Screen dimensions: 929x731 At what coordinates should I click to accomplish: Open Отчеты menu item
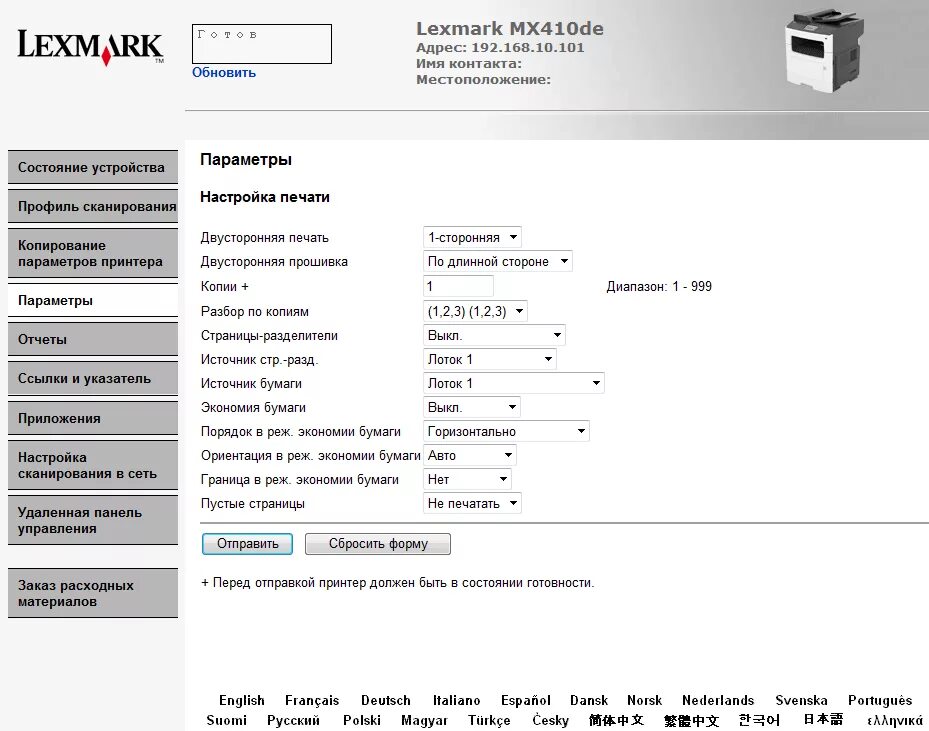coord(93,339)
